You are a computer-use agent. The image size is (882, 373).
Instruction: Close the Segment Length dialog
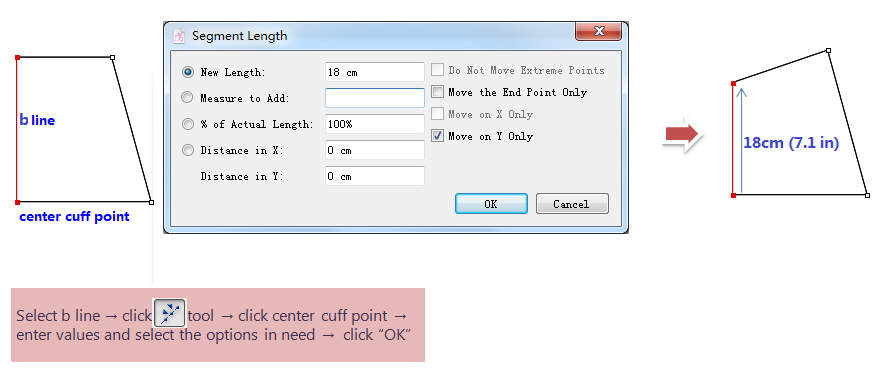(x=598, y=32)
